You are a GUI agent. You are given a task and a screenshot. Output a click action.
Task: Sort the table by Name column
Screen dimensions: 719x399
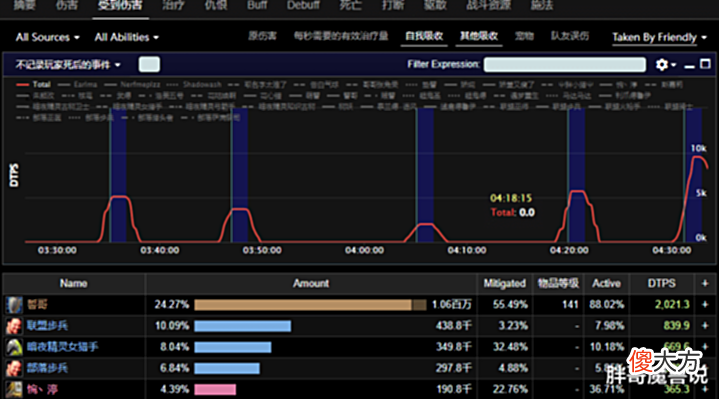[73, 283]
